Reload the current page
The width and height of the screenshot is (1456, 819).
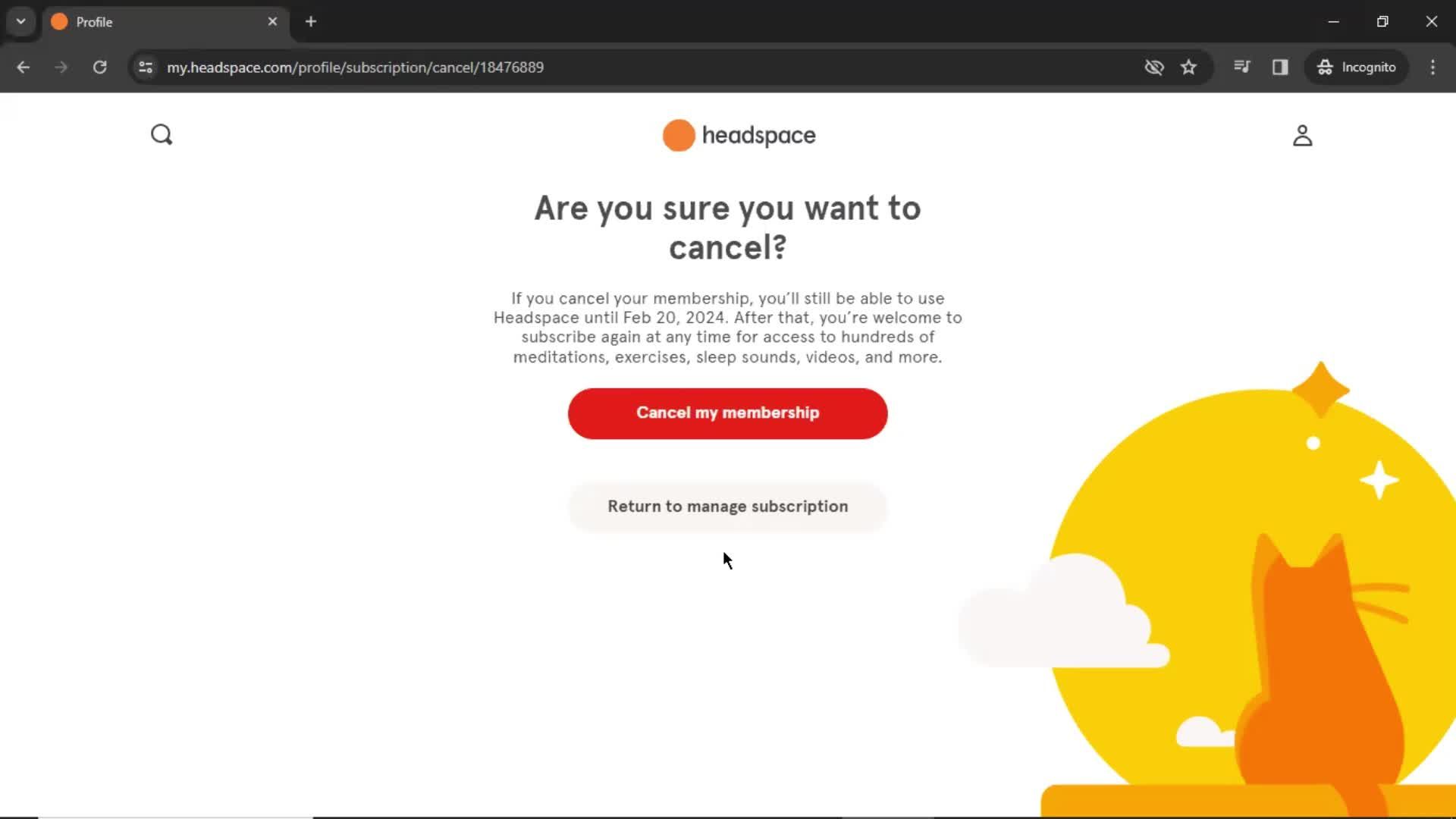coord(99,67)
